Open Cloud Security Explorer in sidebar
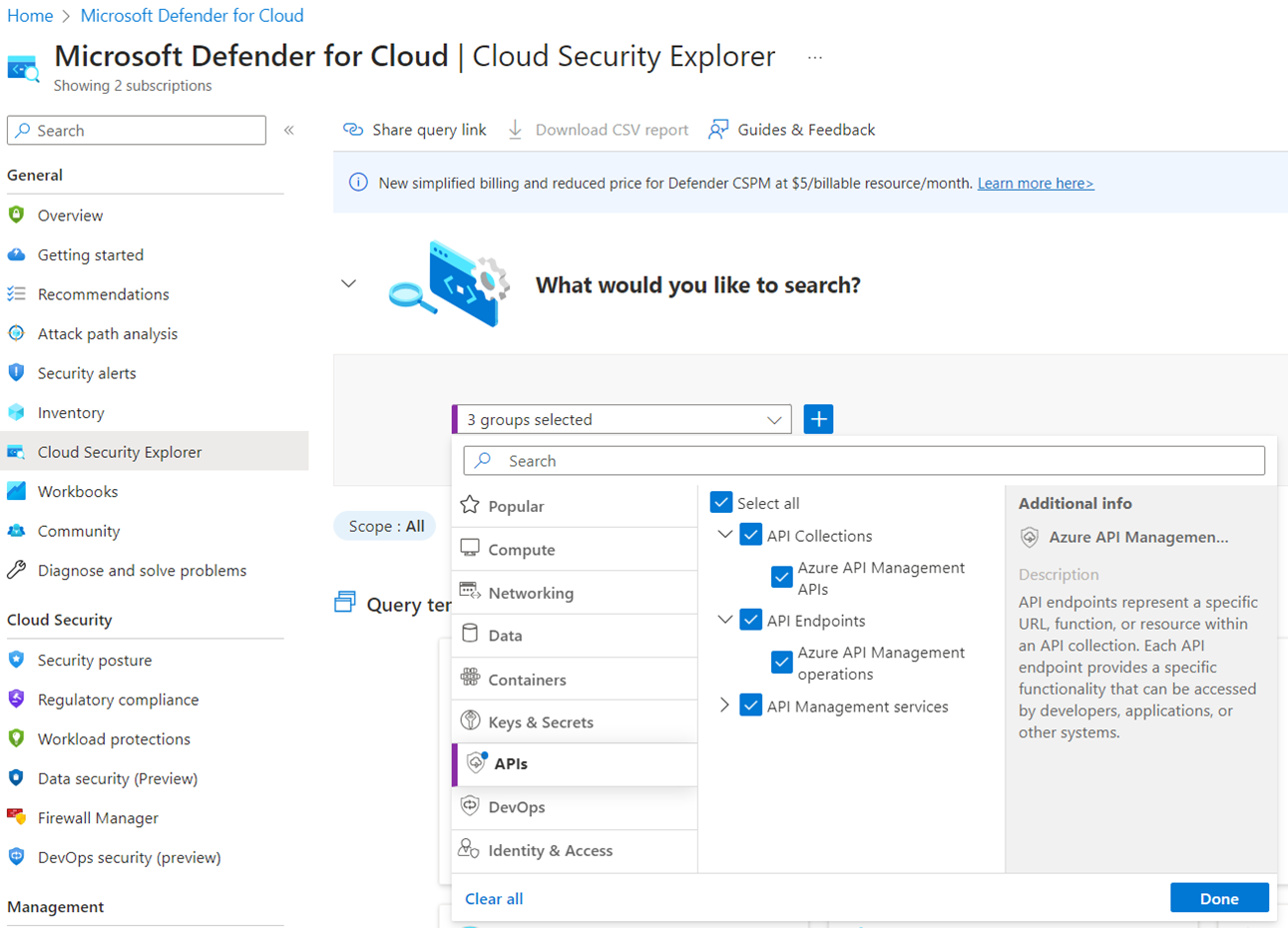 [x=155, y=451]
